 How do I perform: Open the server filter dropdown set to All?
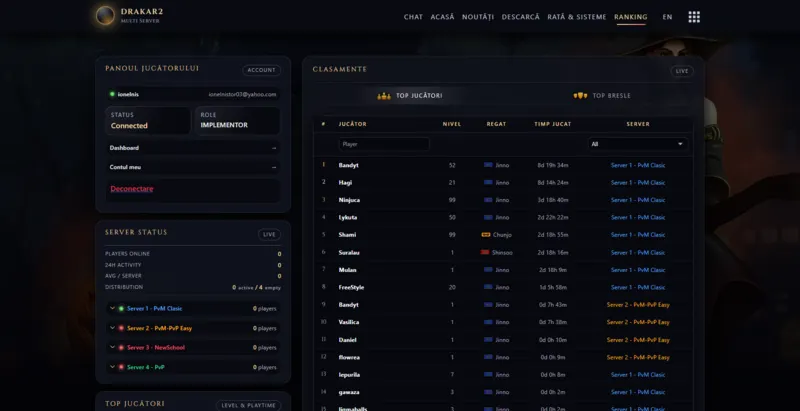(x=637, y=144)
